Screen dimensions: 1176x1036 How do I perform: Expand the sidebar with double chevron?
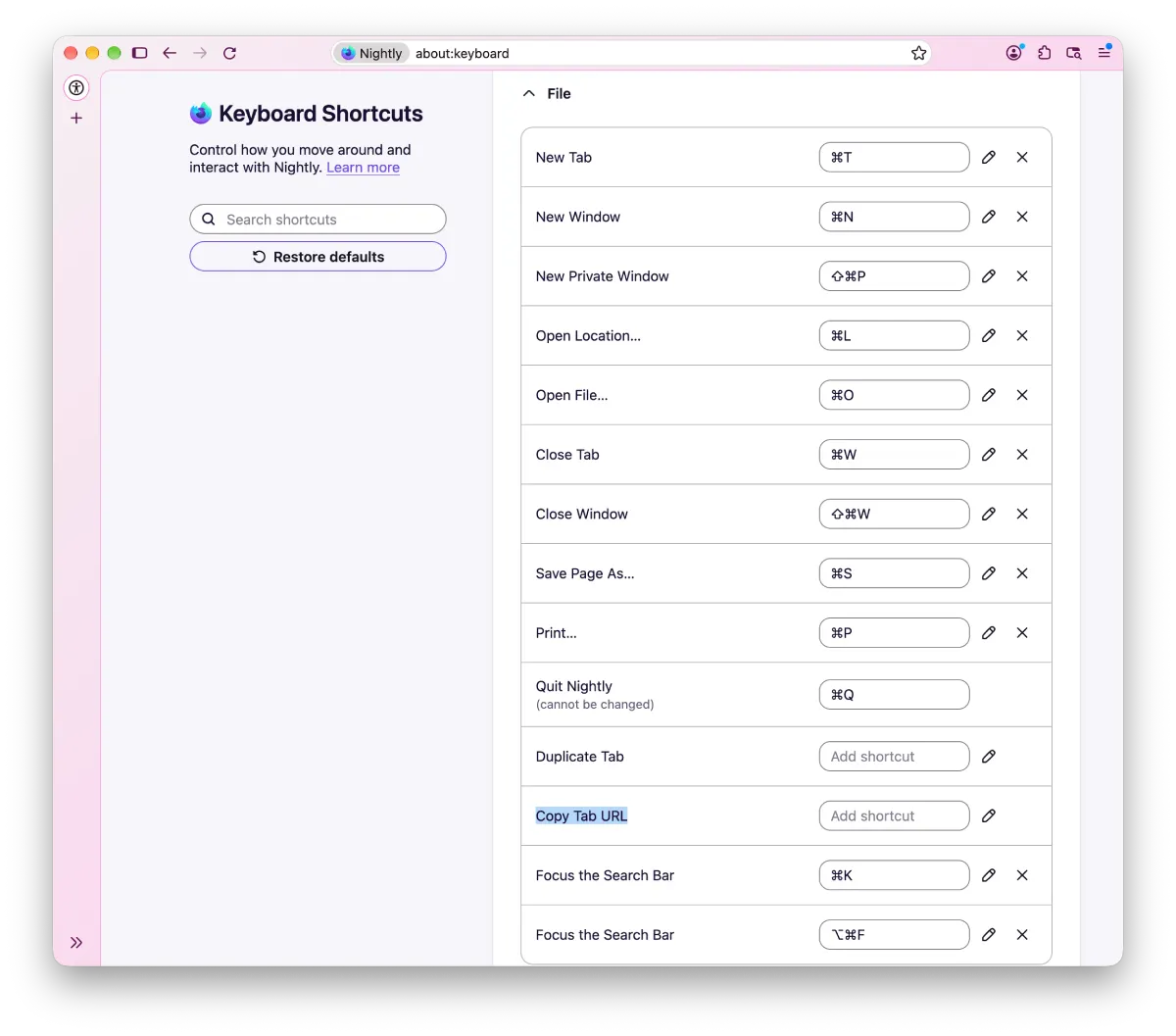point(76,943)
